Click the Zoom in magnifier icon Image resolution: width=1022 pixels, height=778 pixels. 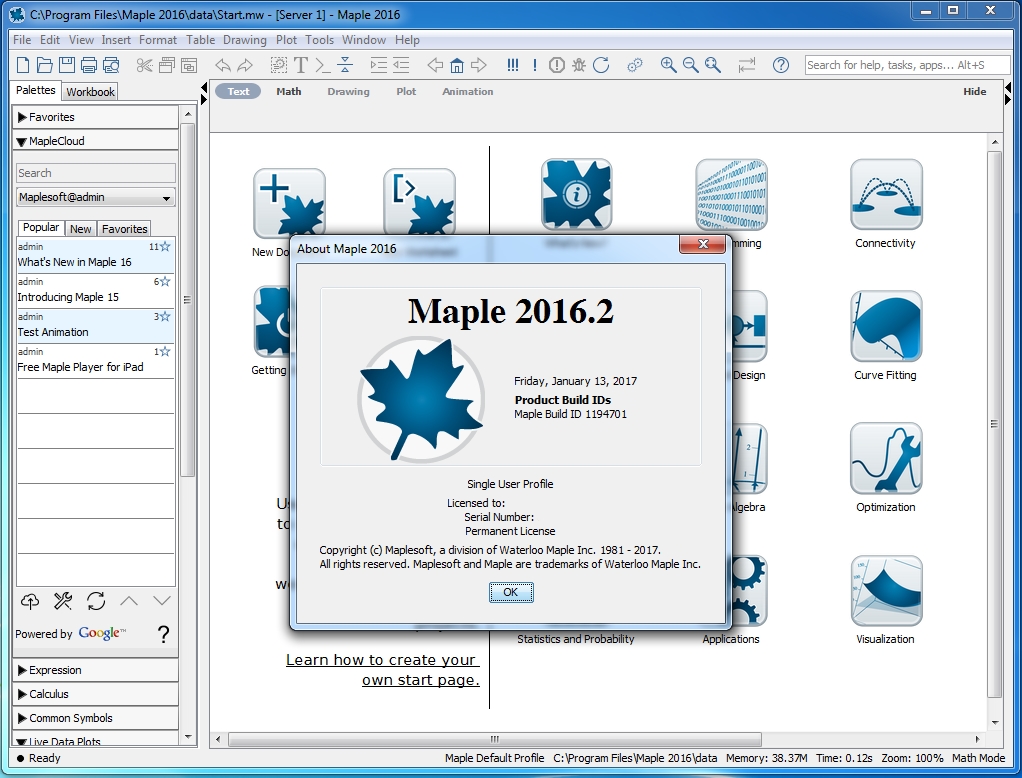669,65
